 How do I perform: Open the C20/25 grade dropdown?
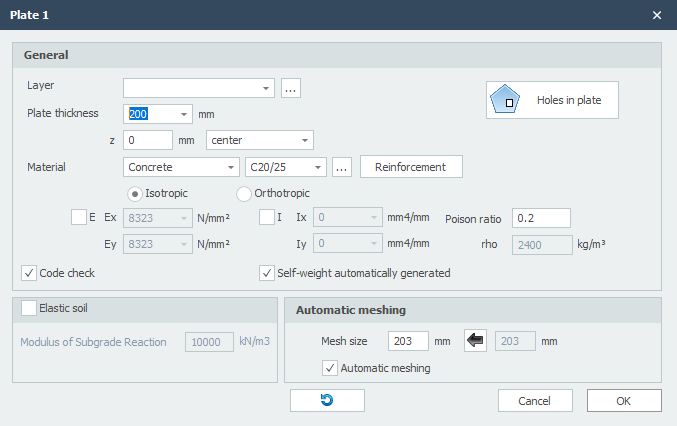pos(319,167)
